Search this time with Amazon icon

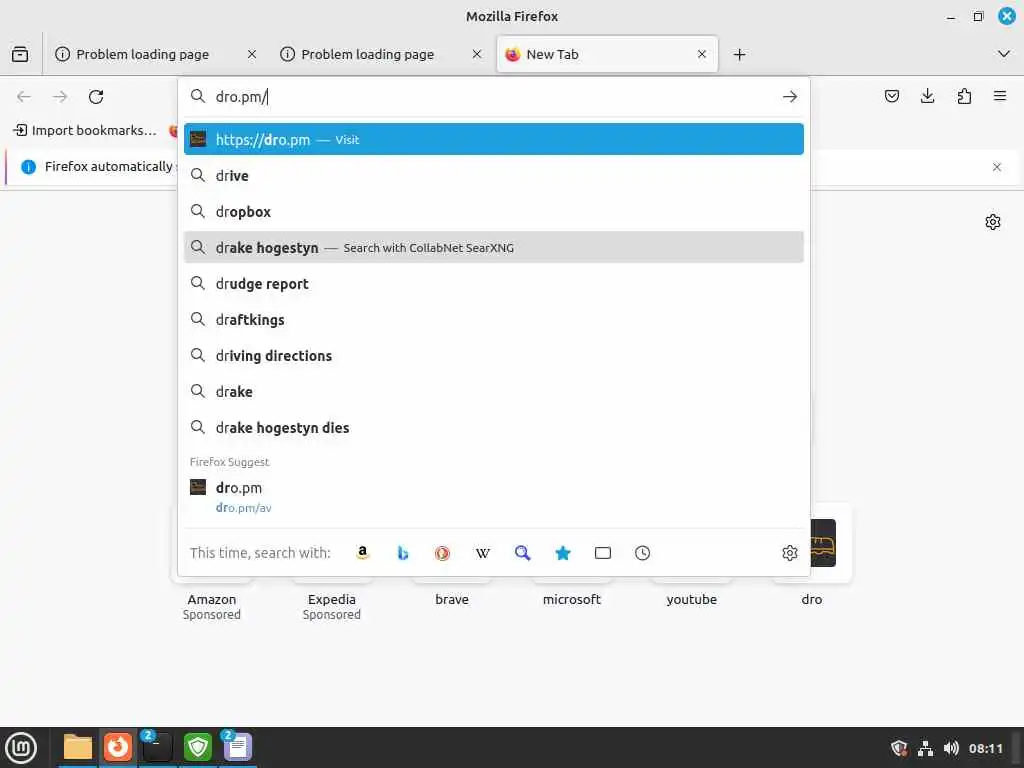coord(362,553)
